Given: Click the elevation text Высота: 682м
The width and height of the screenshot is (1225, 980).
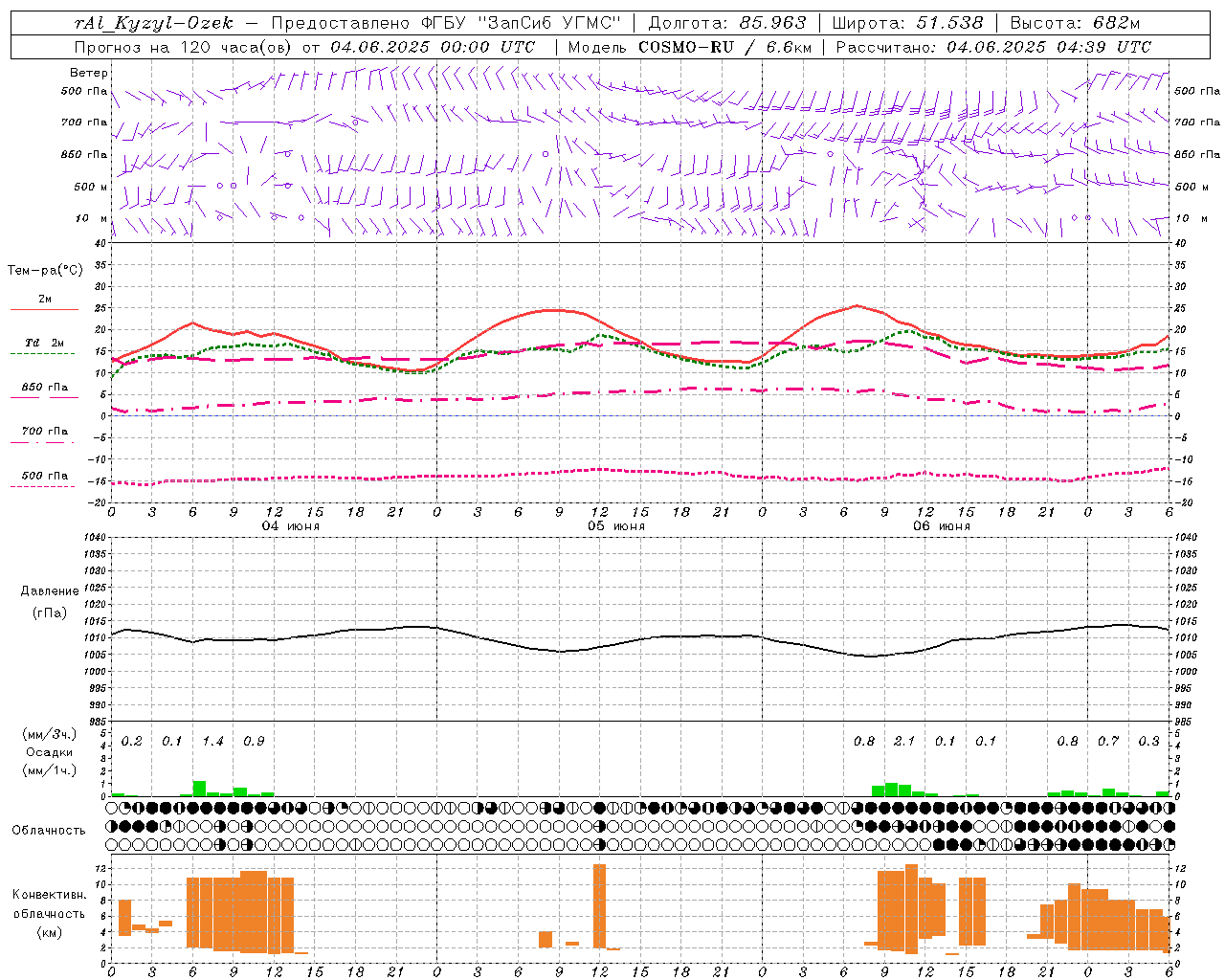Looking at the screenshot, I should 1076,23.
